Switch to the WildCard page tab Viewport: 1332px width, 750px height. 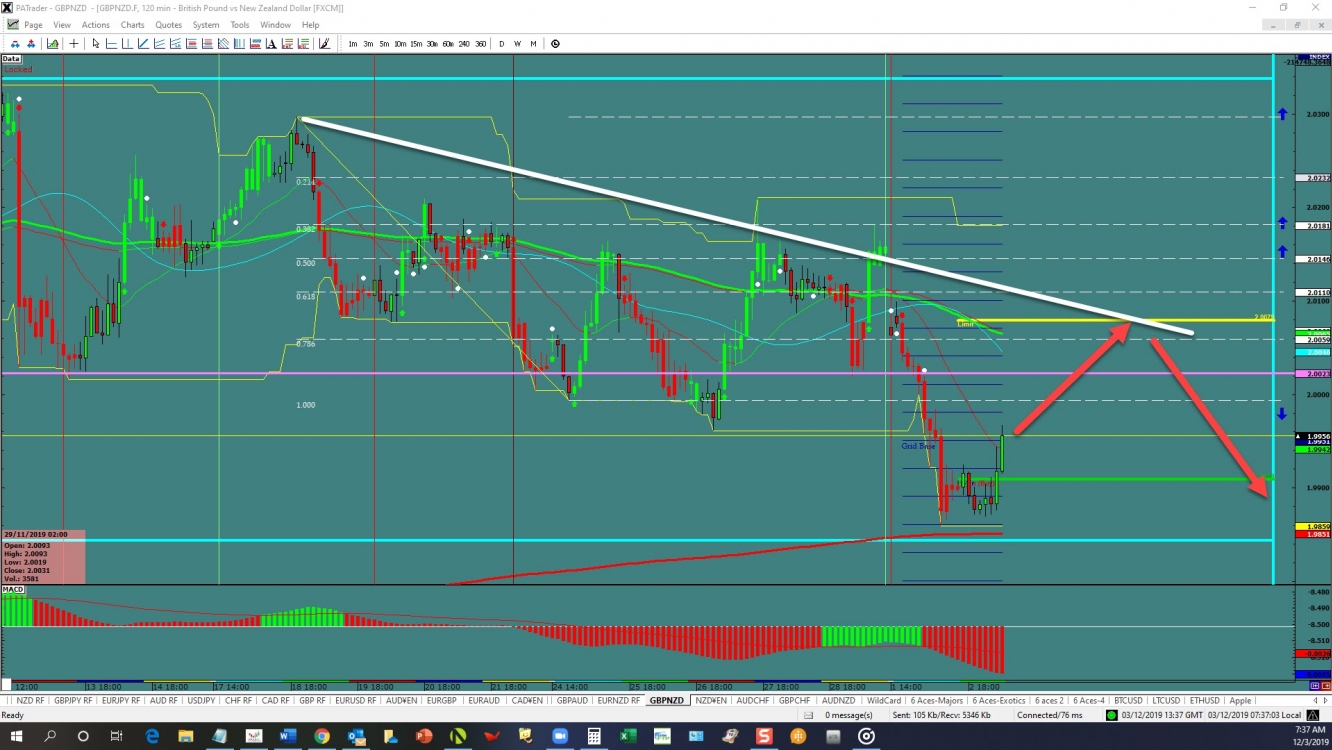coord(884,700)
